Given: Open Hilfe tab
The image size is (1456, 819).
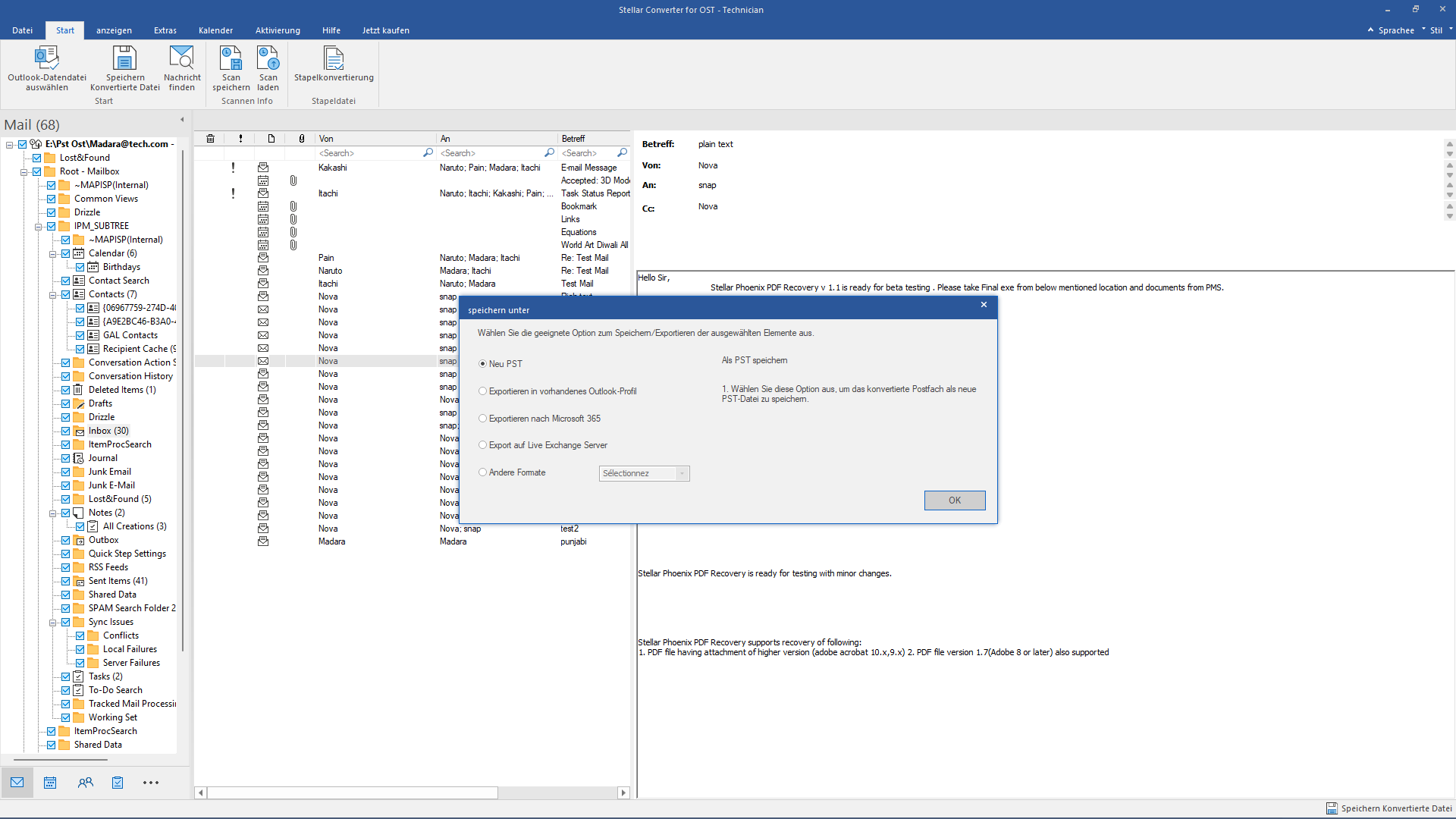Looking at the screenshot, I should (331, 30).
